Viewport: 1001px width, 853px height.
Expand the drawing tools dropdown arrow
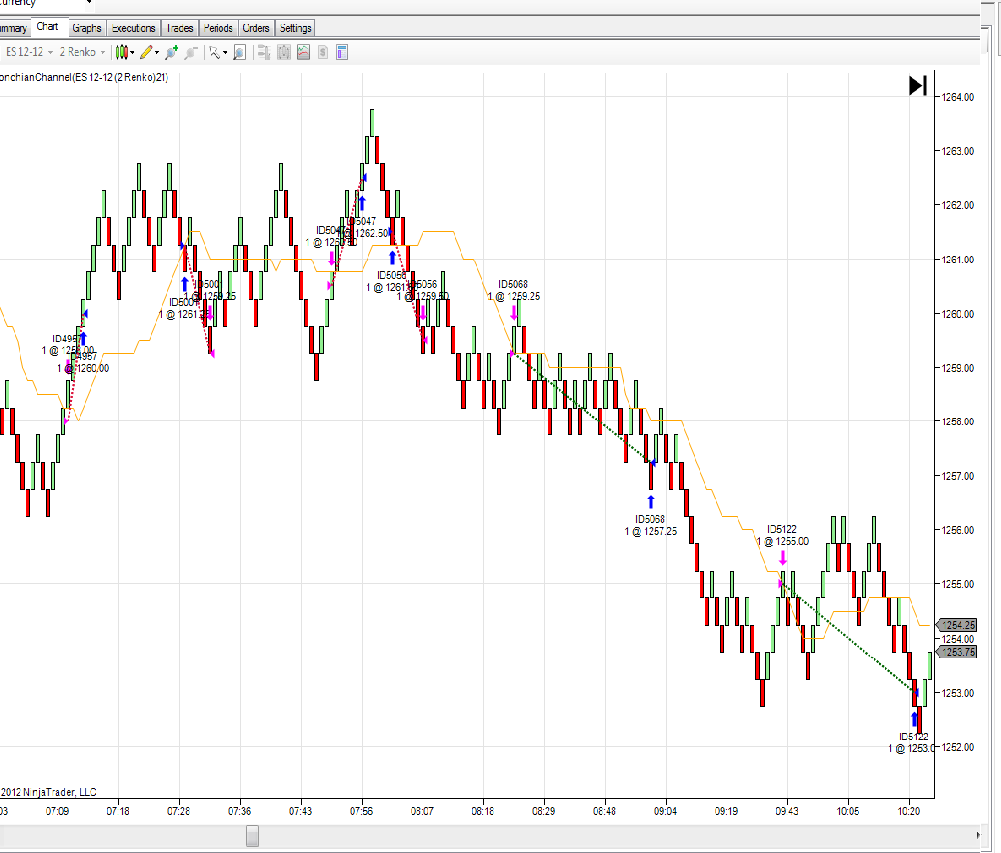(157, 53)
